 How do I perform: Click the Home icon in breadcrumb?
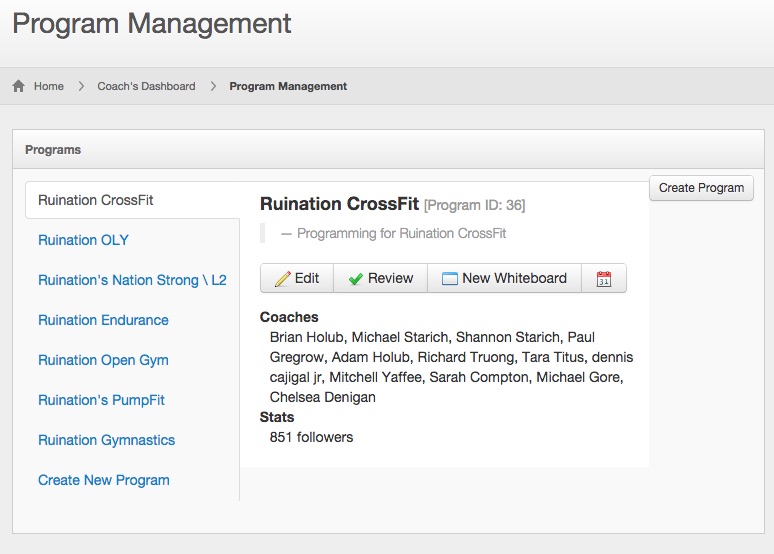coord(19,86)
